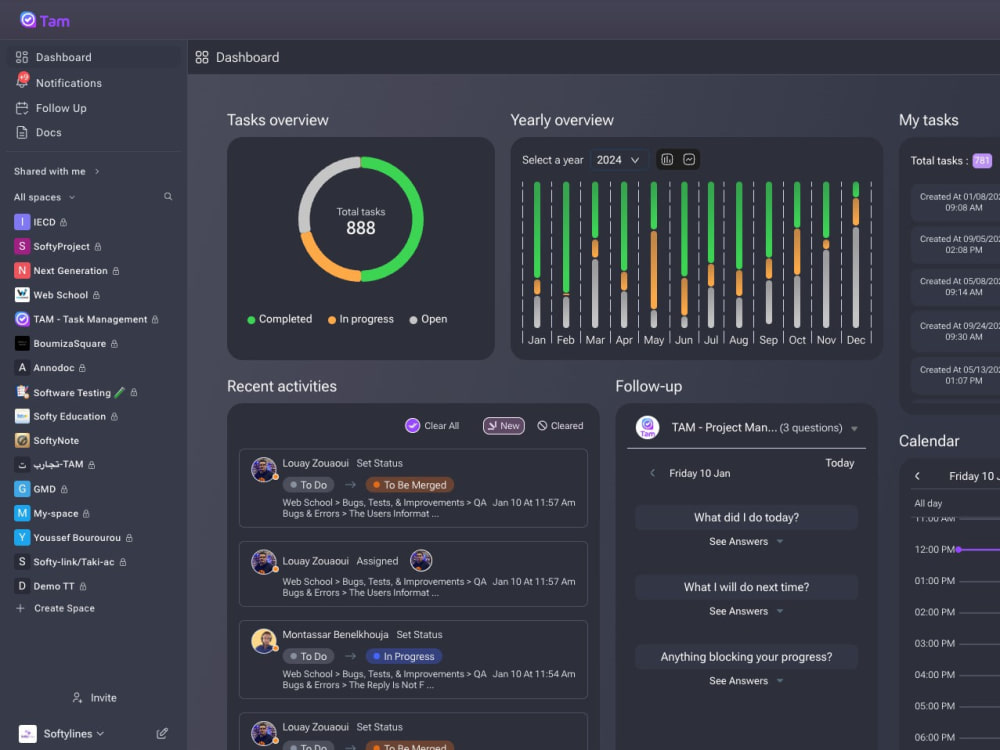Click the Total tasks 888 donut chart
The width and height of the screenshot is (1000, 750).
360,219
